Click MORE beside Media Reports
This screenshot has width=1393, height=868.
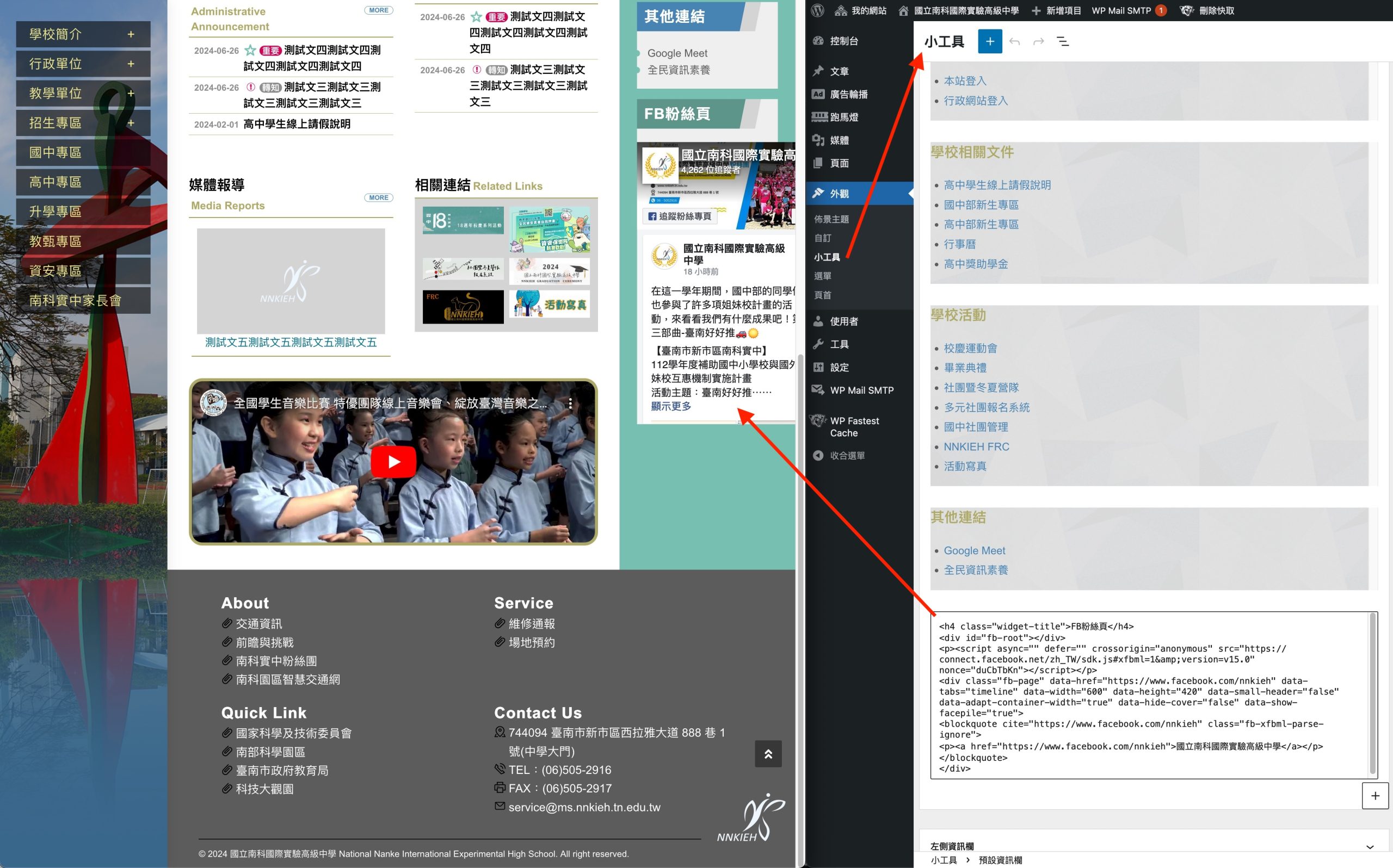[378, 197]
